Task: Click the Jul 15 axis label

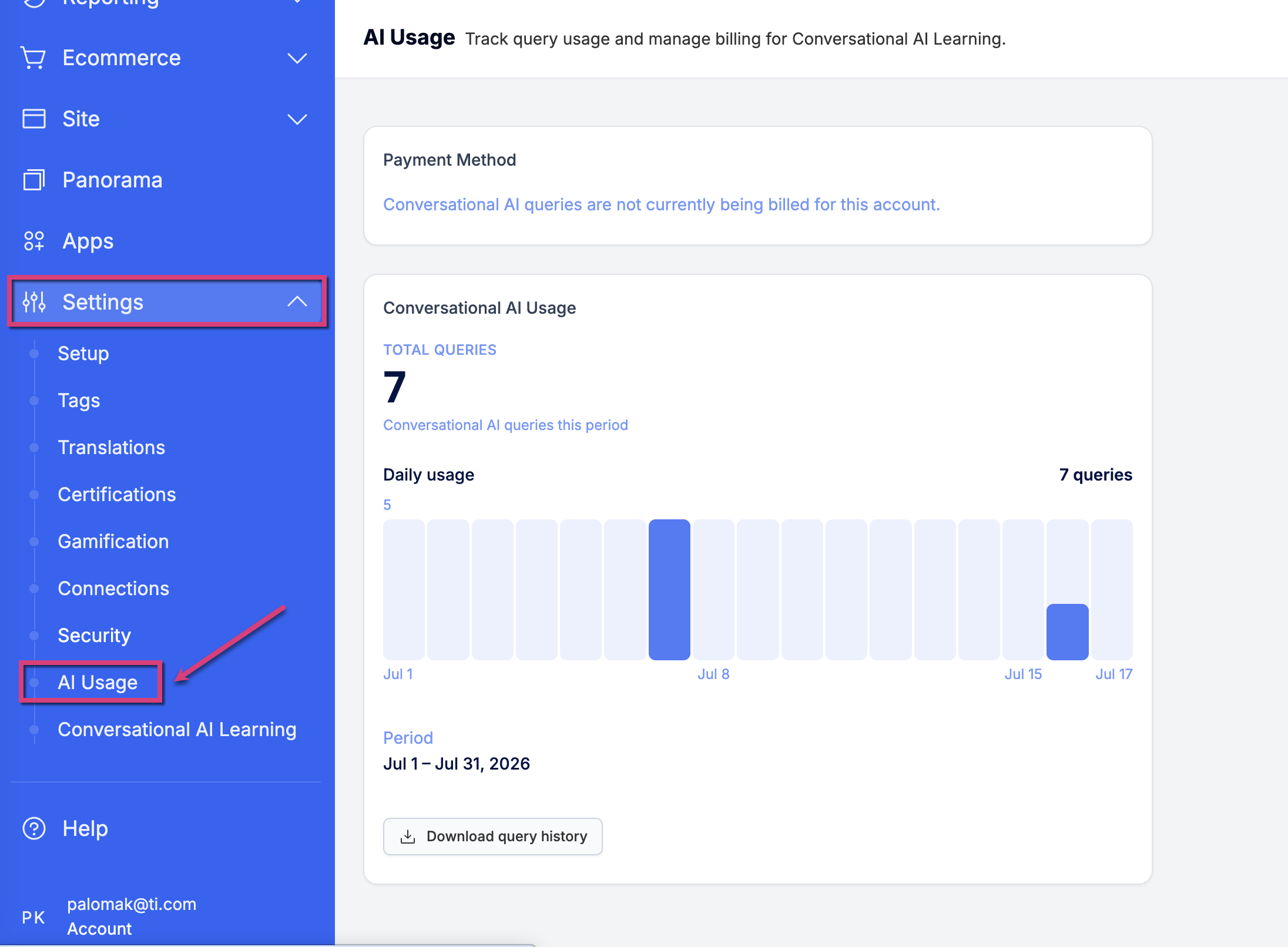Action: [x=1023, y=674]
